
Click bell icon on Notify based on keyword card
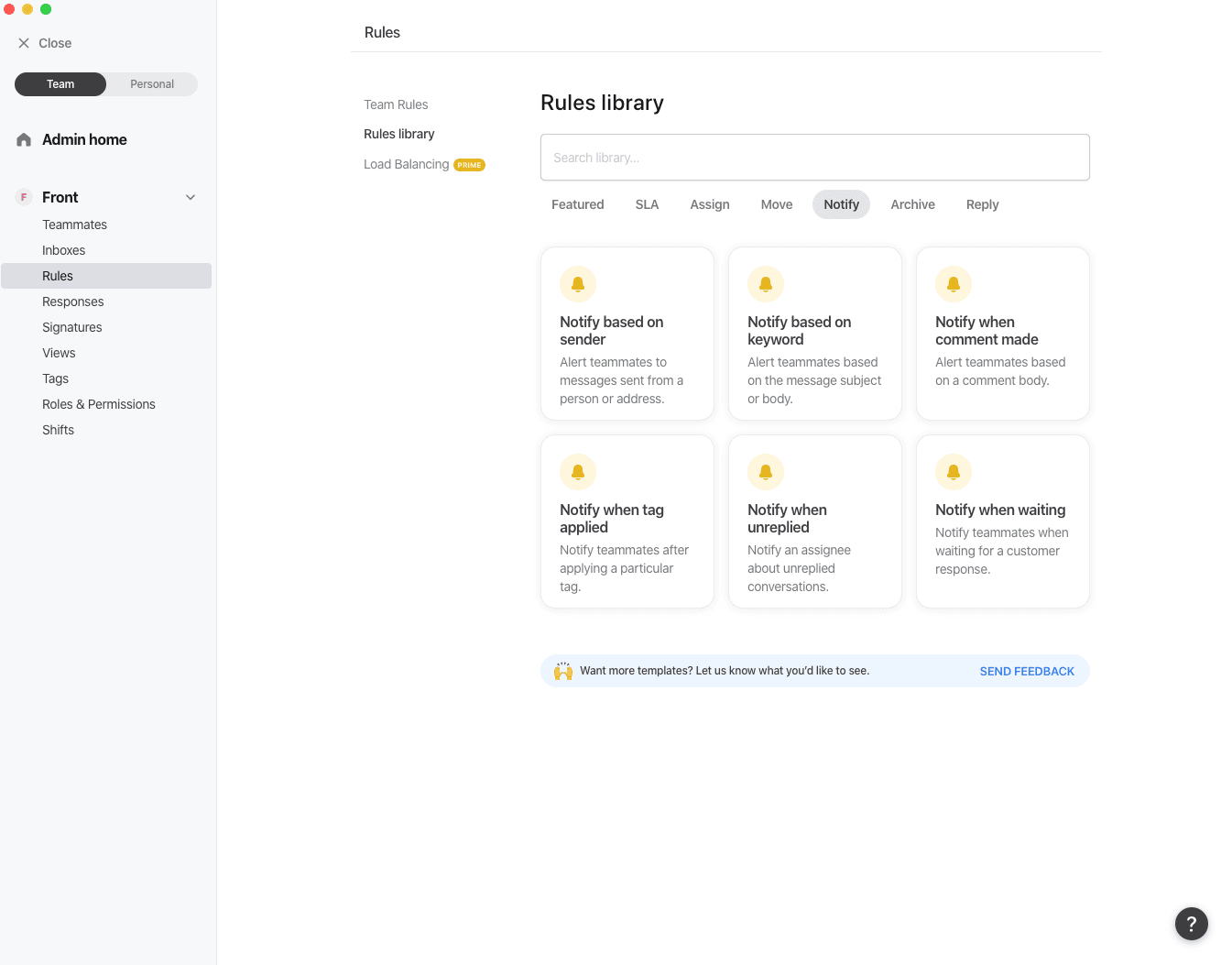[x=766, y=284]
